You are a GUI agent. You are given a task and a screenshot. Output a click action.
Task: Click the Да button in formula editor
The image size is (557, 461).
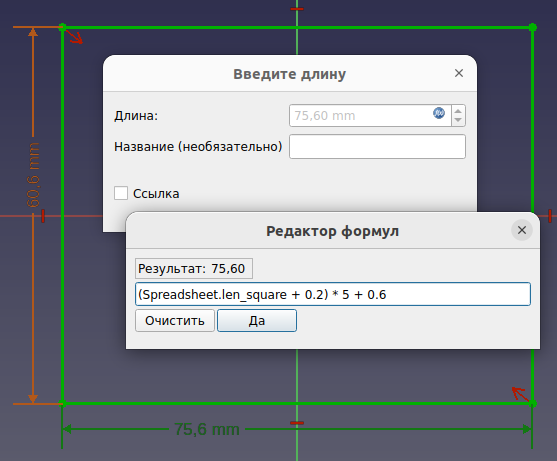tap(257, 321)
